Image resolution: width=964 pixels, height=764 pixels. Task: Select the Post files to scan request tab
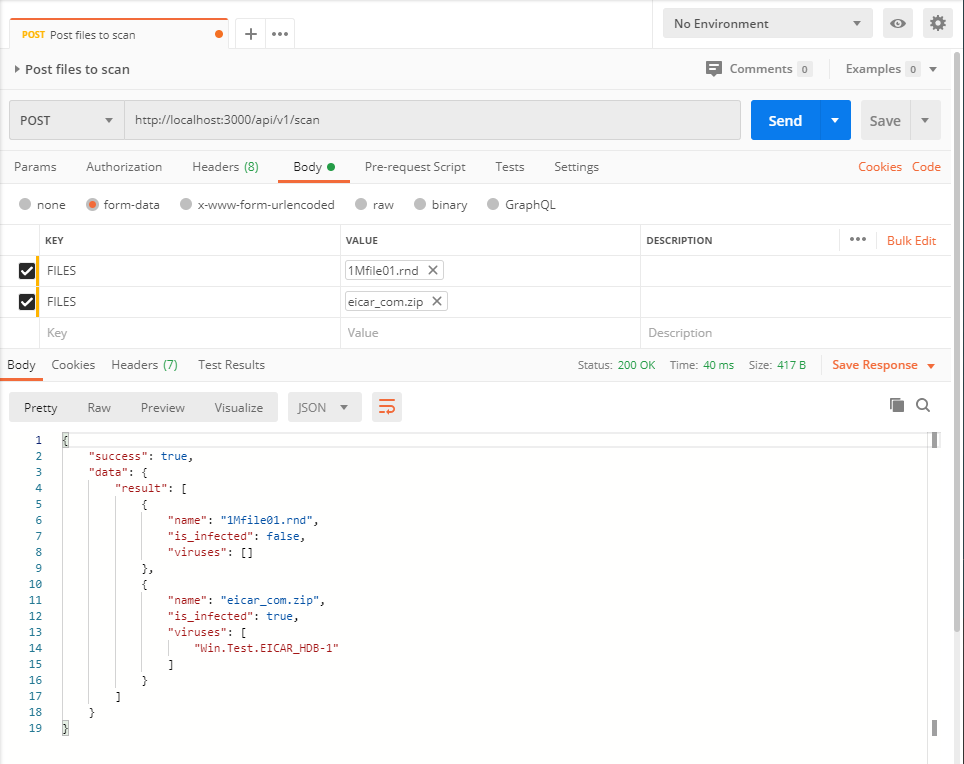[x=119, y=34]
